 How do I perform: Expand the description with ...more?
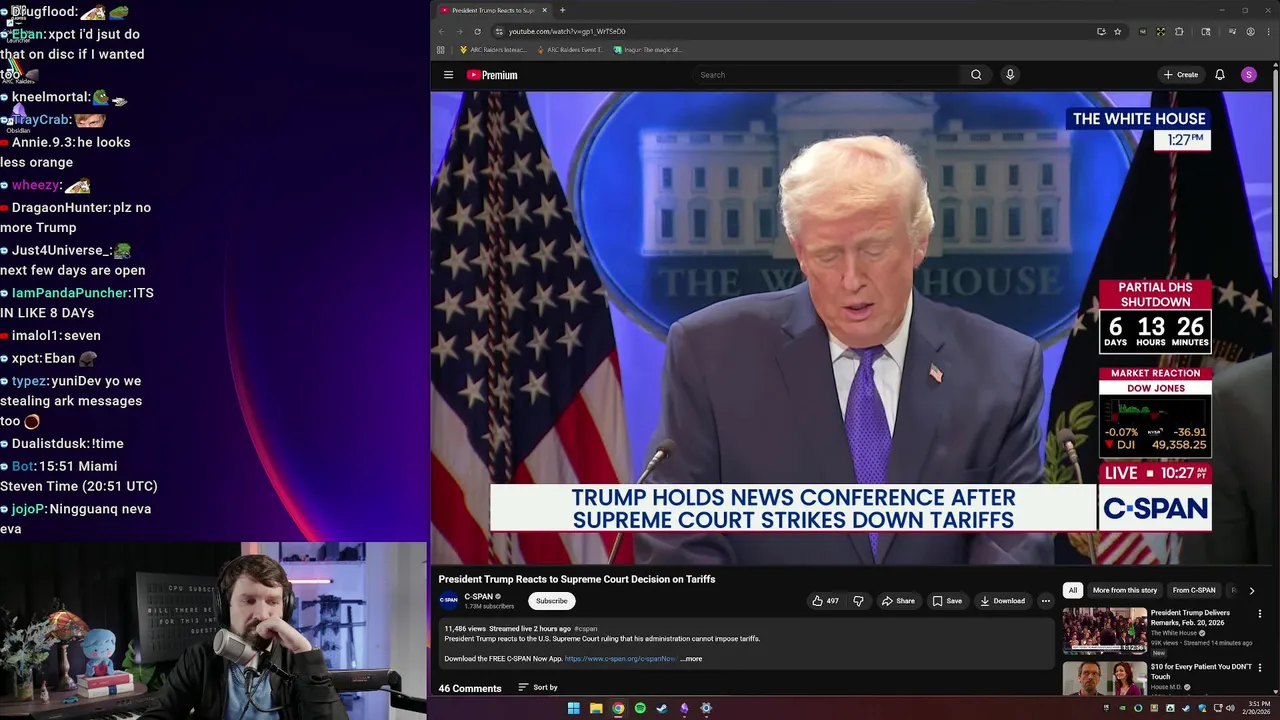(691, 659)
